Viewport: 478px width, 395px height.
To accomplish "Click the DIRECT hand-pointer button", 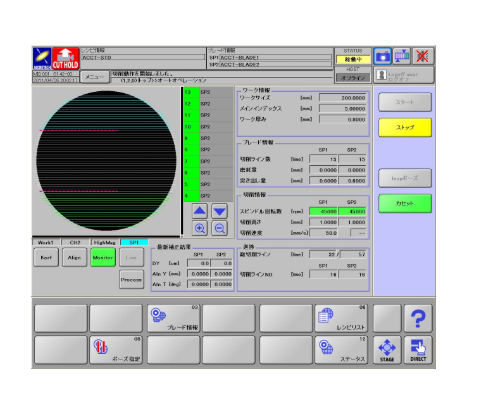I will tap(418, 350).
